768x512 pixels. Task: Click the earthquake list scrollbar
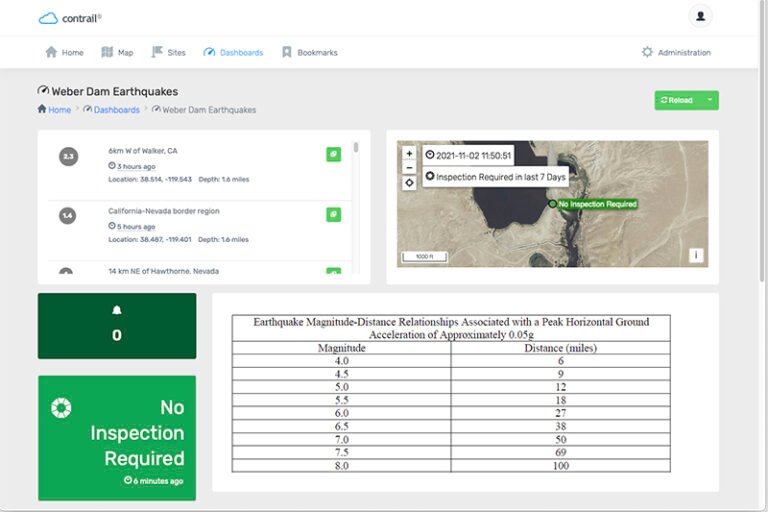click(x=356, y=148)
